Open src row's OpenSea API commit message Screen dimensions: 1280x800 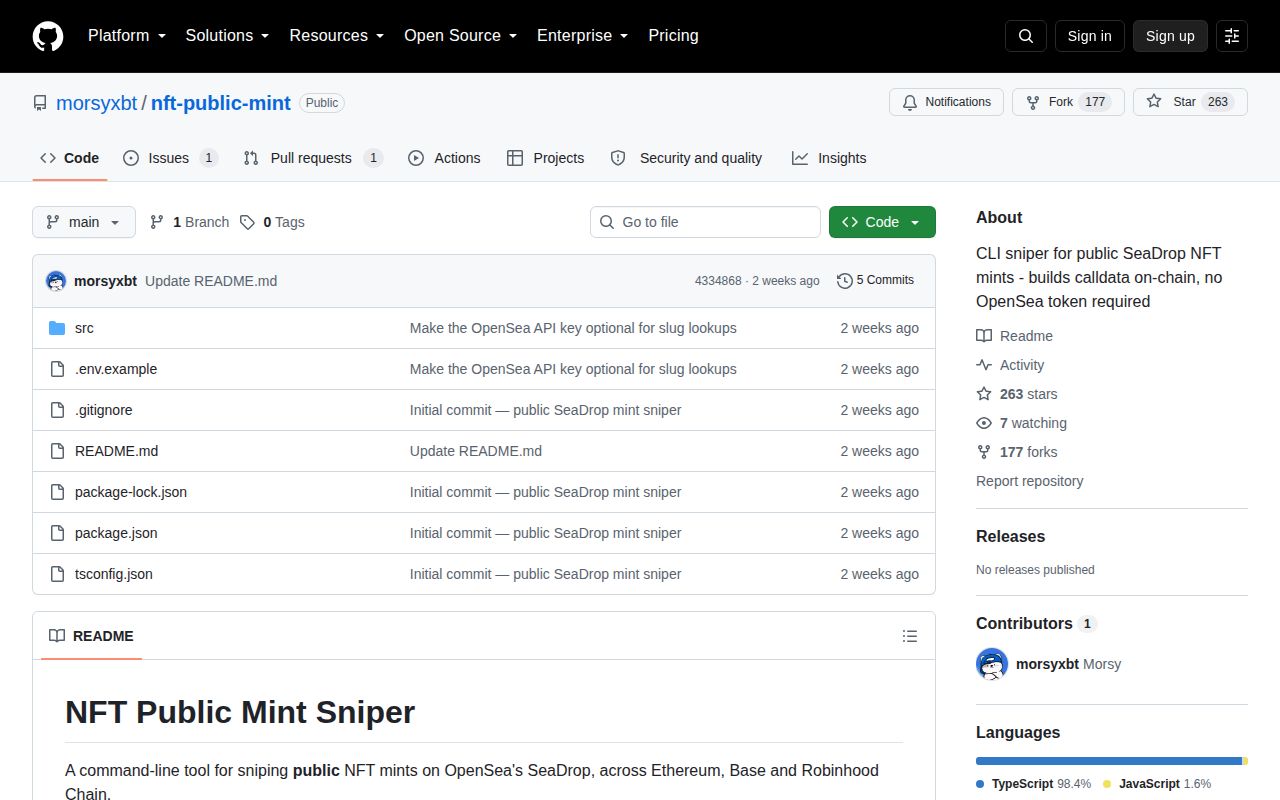573,328
